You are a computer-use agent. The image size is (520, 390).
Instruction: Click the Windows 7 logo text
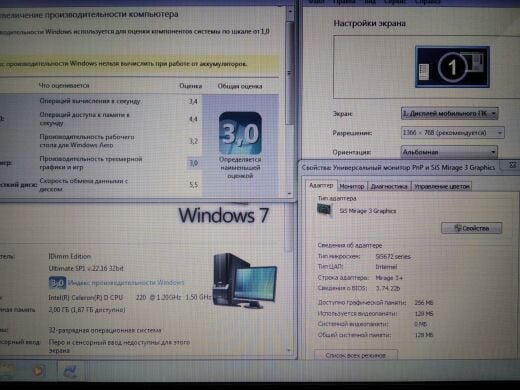pyautogui.click(x=224, y=215)
